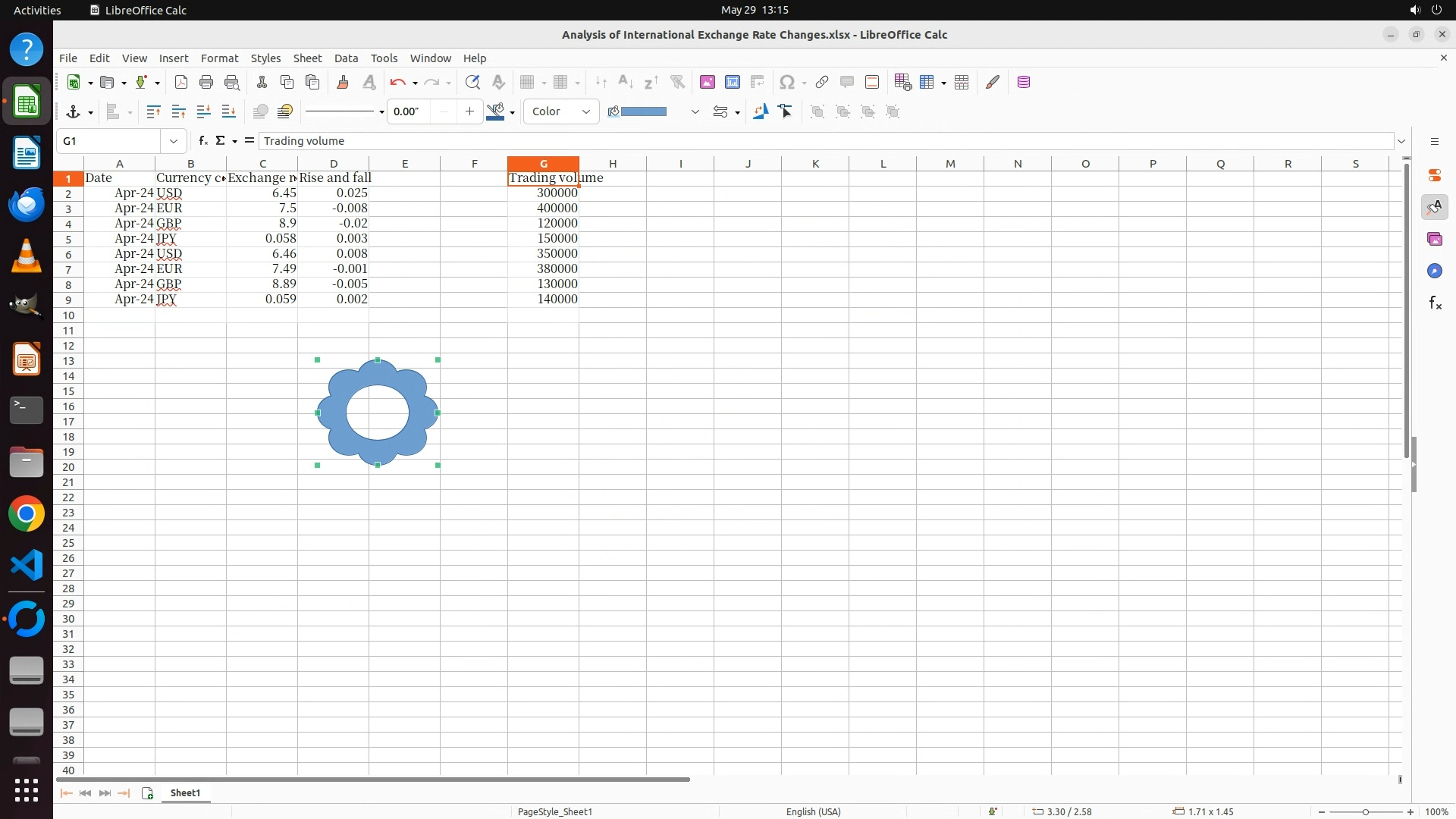Screen dimensions: 1456x819
Task: Click the formula bar input line
Action: pos(827,141)
